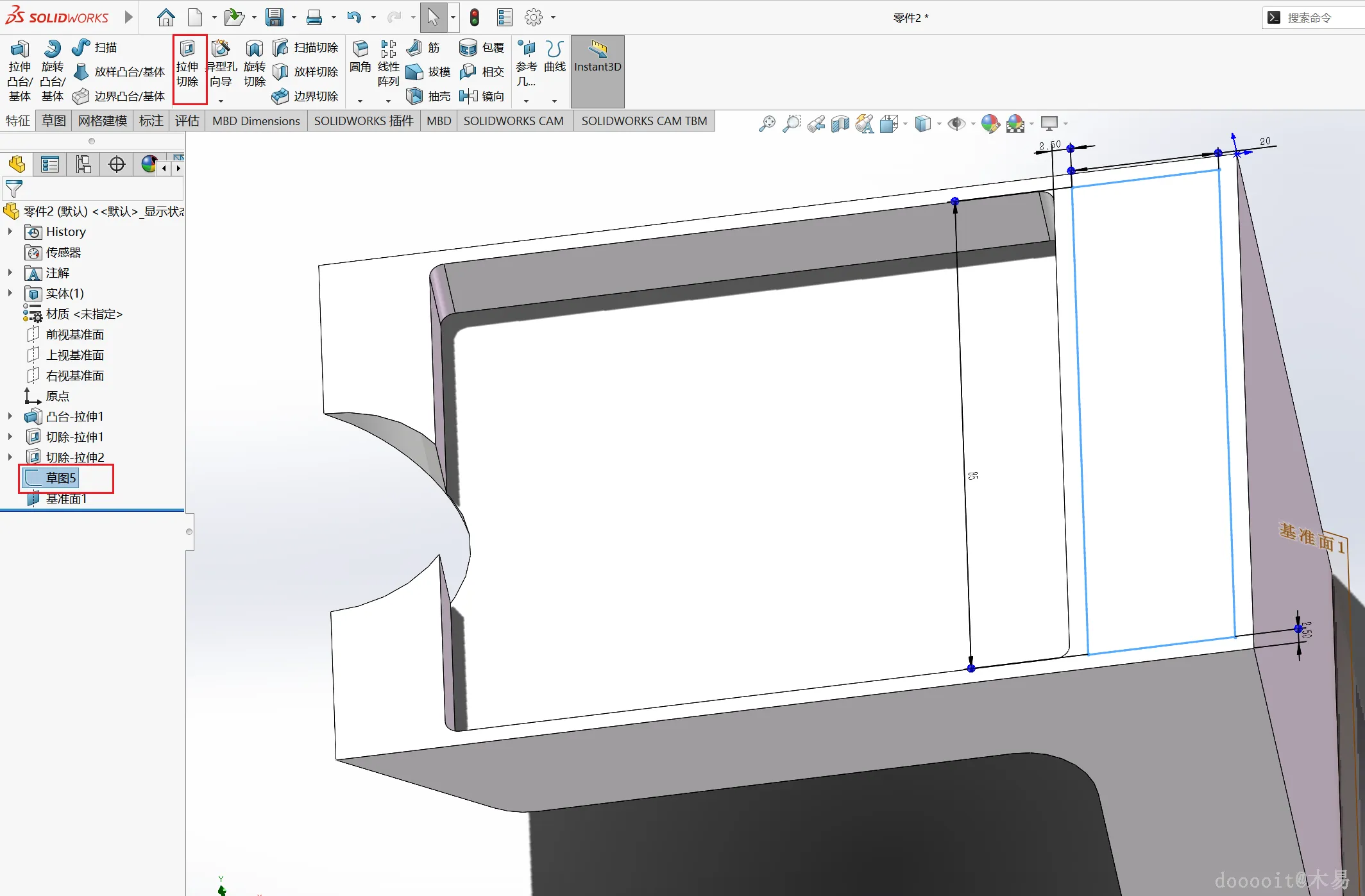Open the Linear Pattern (线性阵列) dropdown arrow

[388, 101]
